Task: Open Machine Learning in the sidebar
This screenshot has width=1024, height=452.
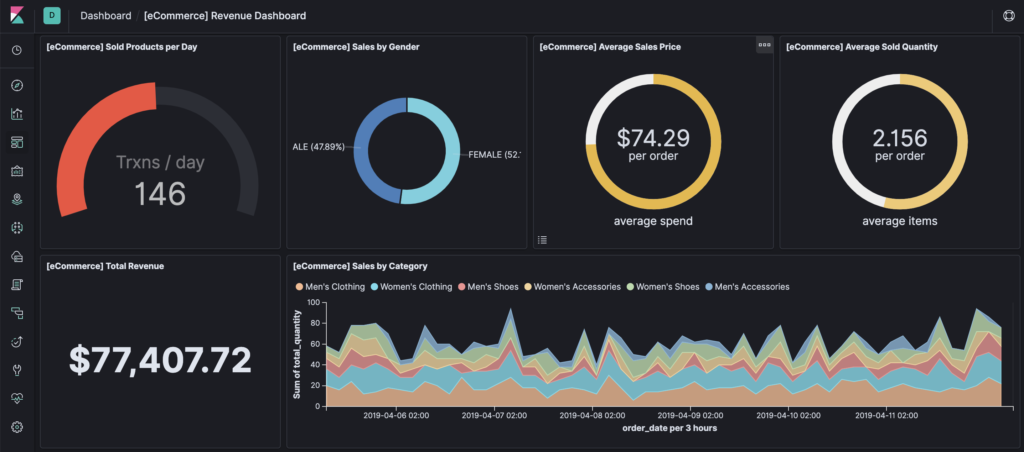Action: (17, 228)
